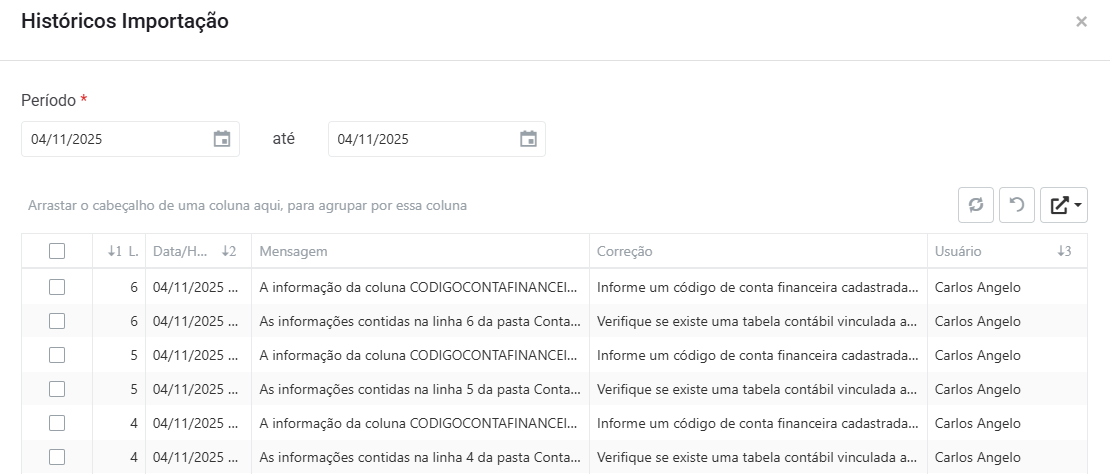
Task: Click the end date input field
Action: [422, 139]
